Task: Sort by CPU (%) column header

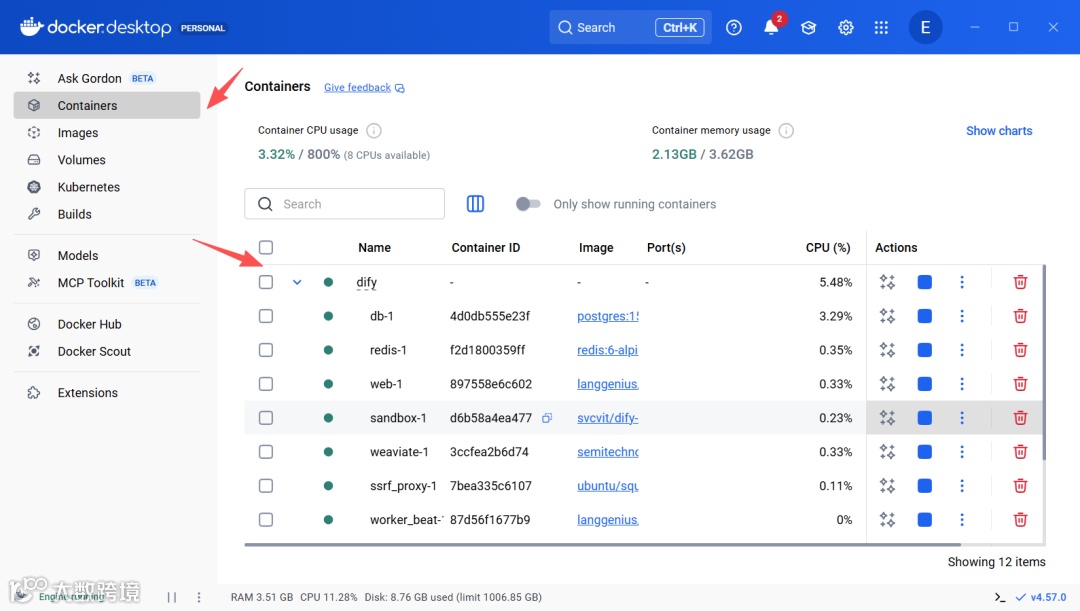Action: (x=828, y=247)
